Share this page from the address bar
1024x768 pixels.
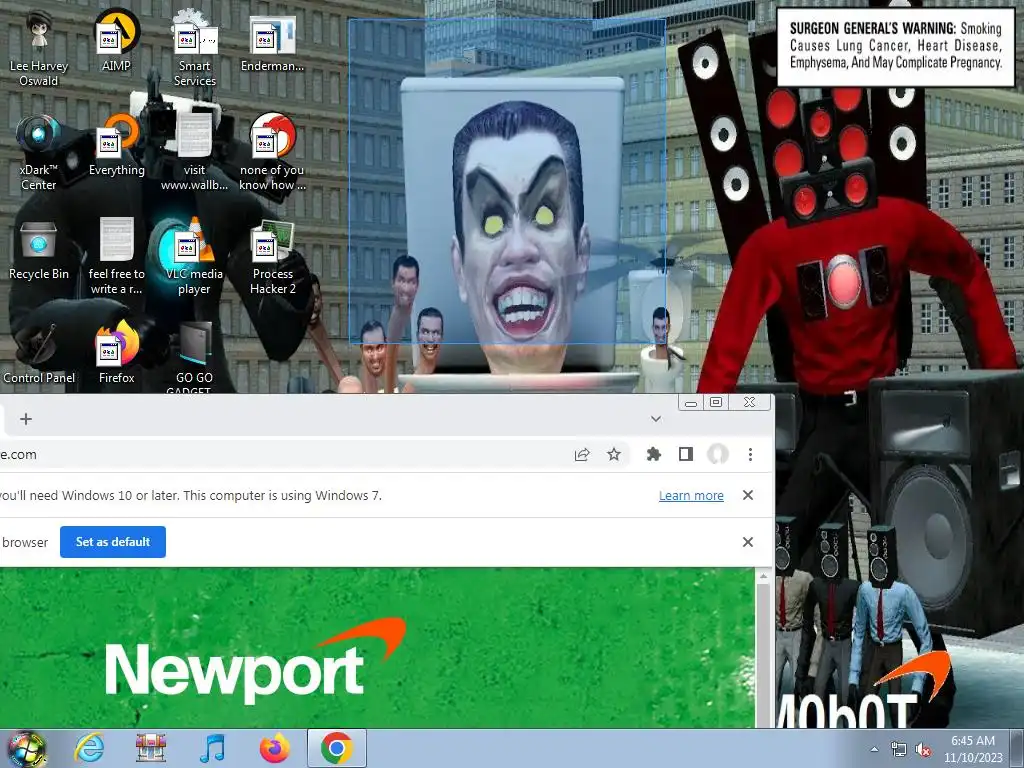(x=582, y=455)
